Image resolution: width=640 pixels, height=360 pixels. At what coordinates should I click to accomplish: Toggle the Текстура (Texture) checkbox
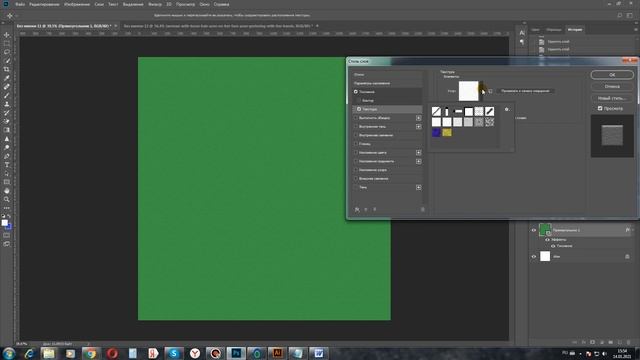(359, 109)
